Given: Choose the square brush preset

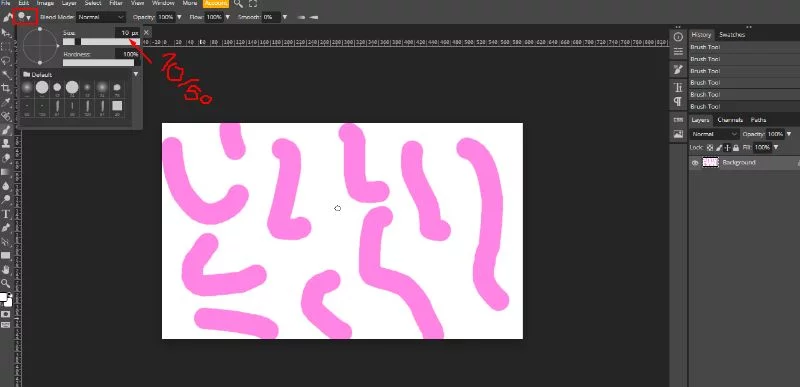Looking at the screenshot, I should click(117, 106).
